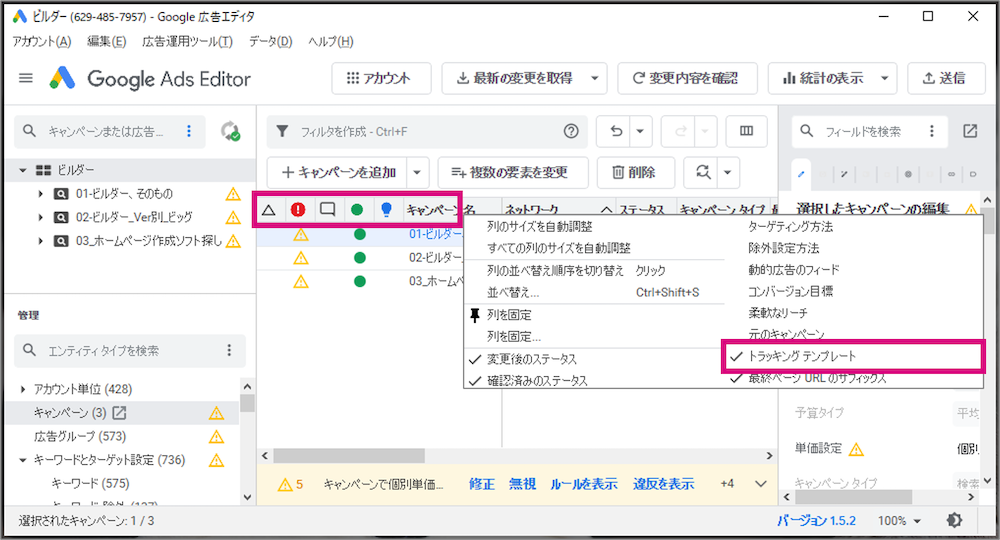Screen dimensions: 1000x540
Task: Click the Google Ads logo icon
Action: [62, 78]
